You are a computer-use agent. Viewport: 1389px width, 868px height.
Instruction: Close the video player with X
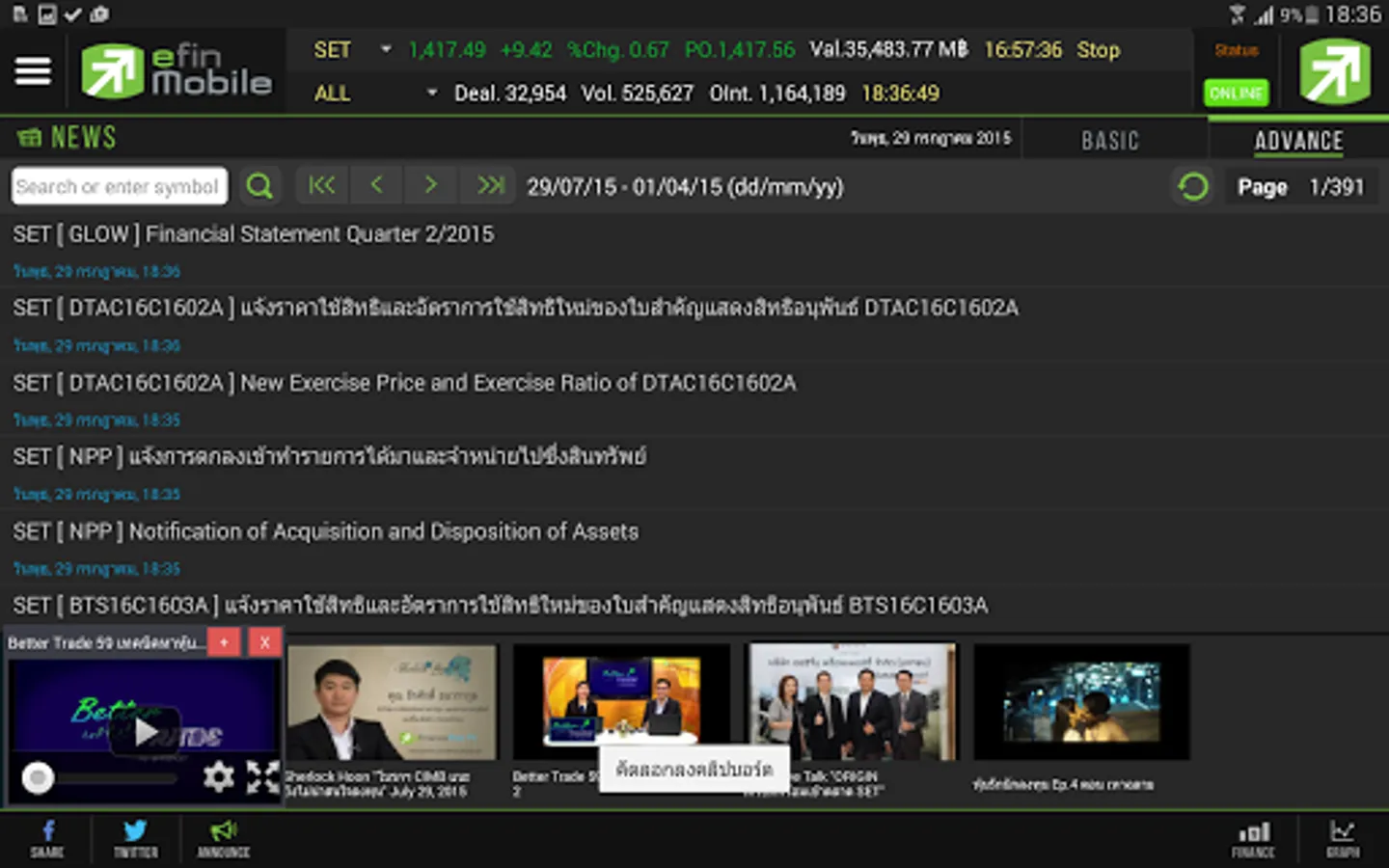click(264, 642)
